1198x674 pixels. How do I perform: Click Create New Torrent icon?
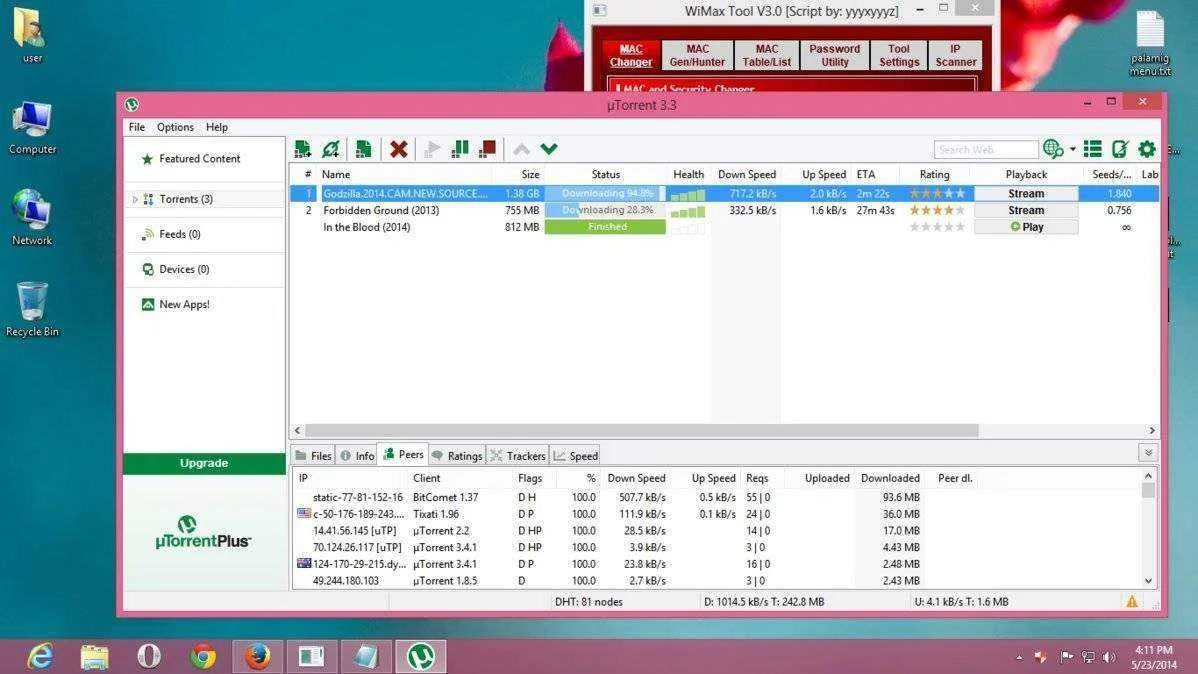[364, 149]
